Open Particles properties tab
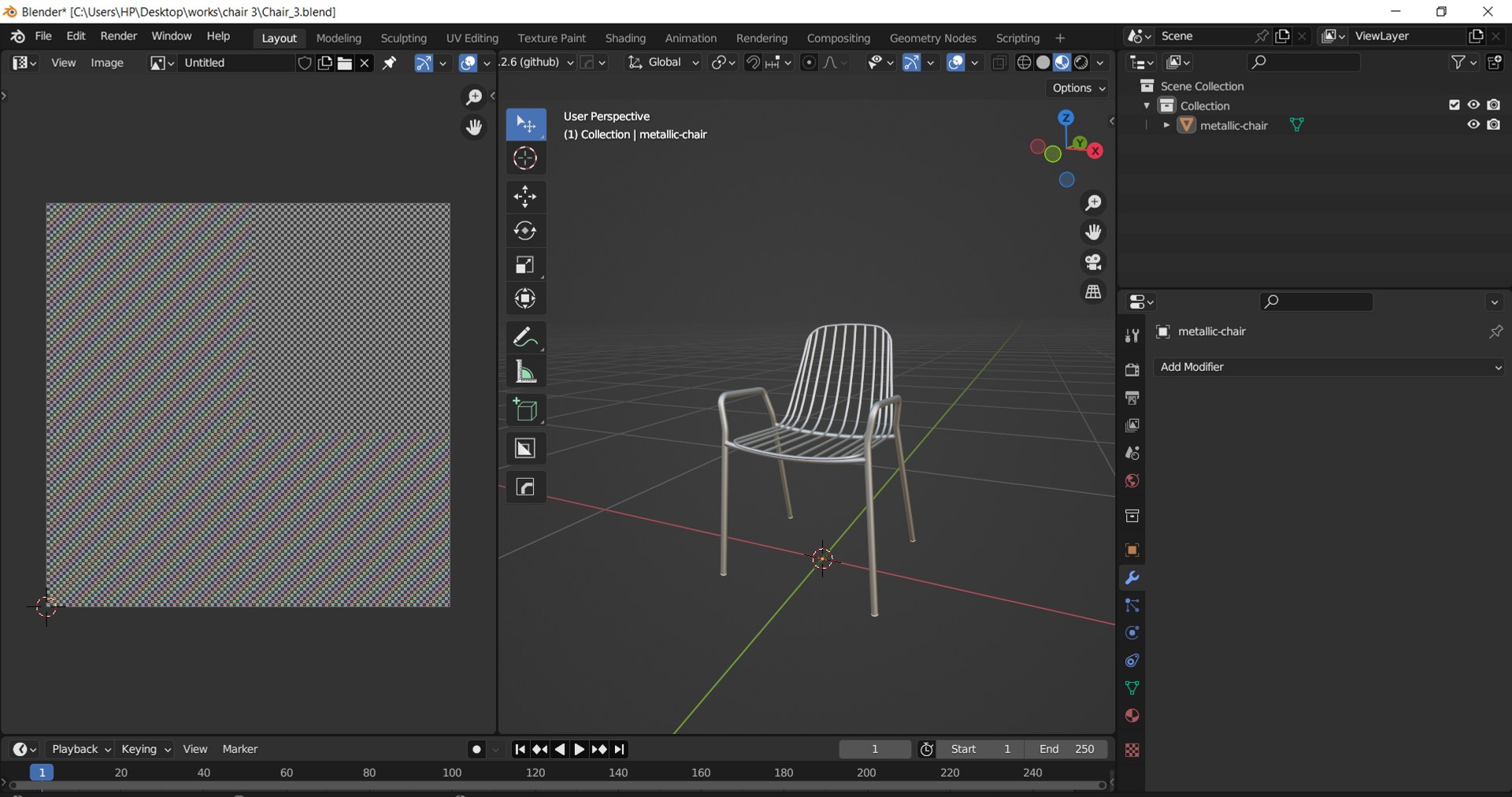Viewport: 1512px width, 797px height. click(x=1132, y=606)
